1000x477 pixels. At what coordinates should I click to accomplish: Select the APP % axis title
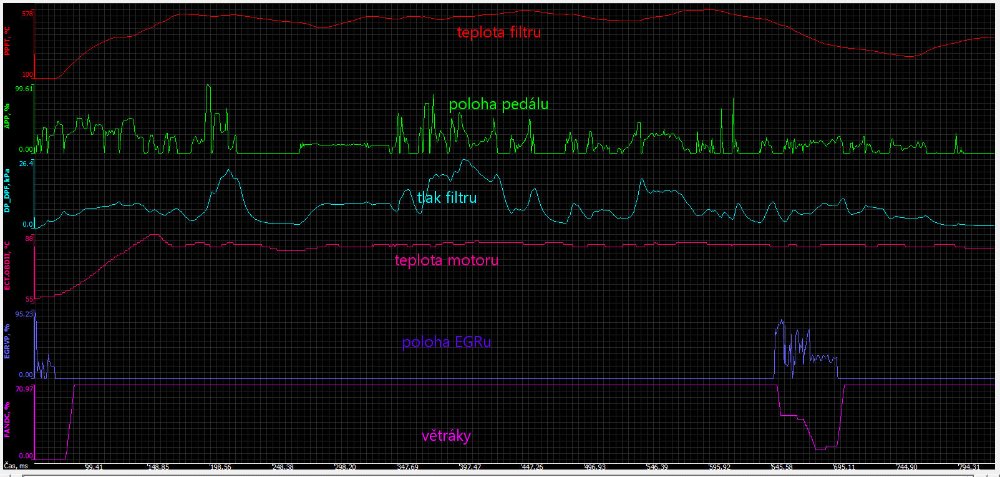point(6,119)
